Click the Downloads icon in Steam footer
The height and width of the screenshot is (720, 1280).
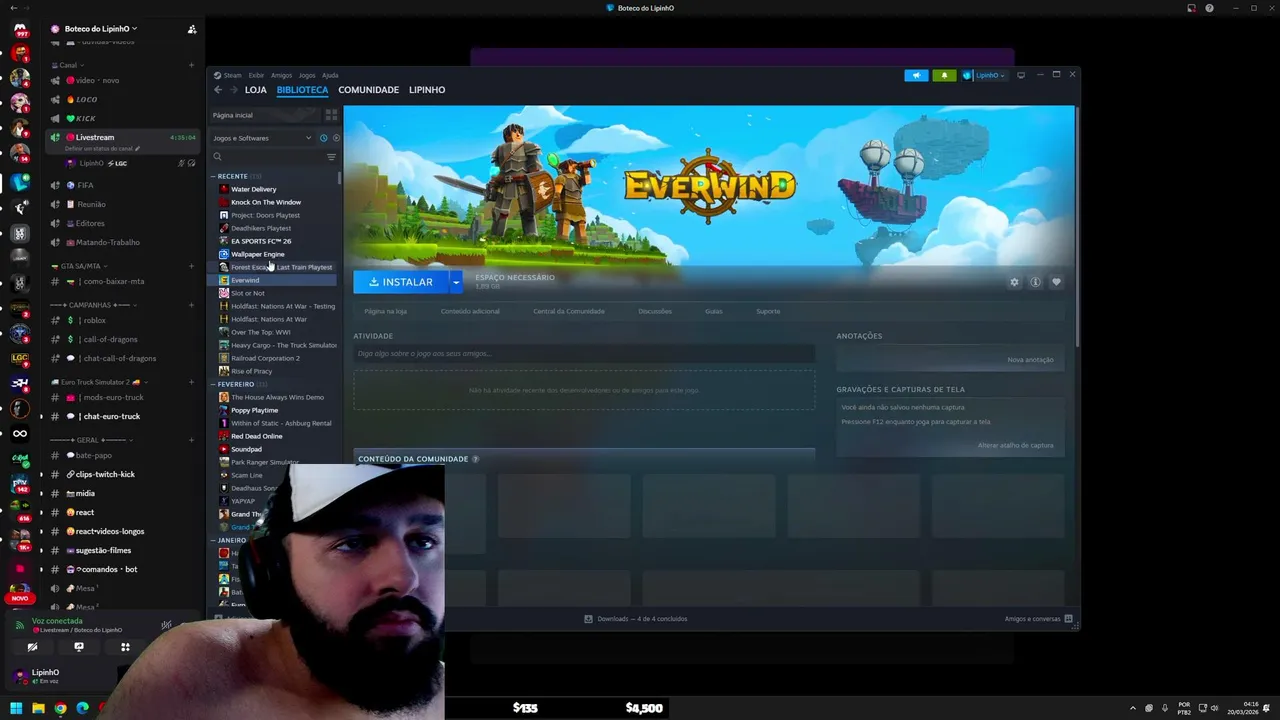pos(589,619)
